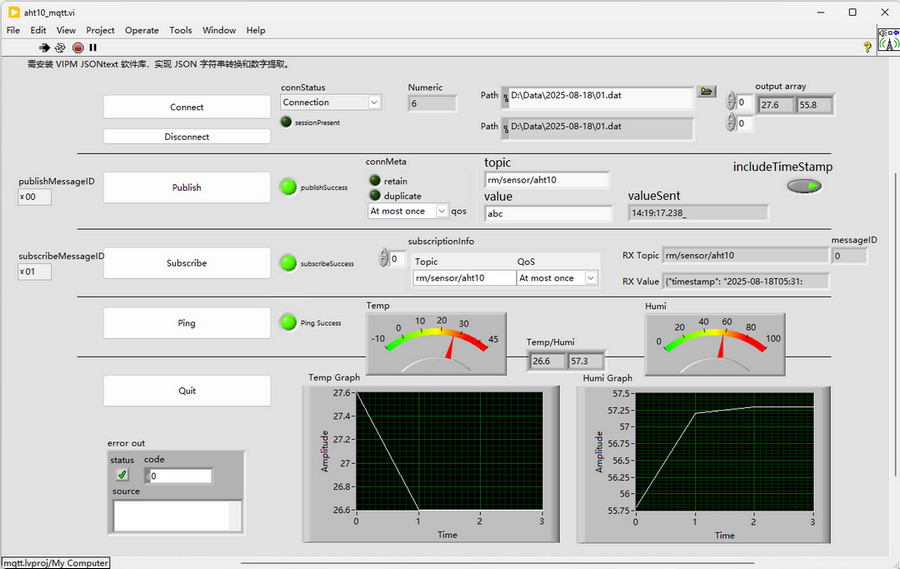This screenshot has height=569, width=900.
Task: Click the error out source text box
Action: 177,516
